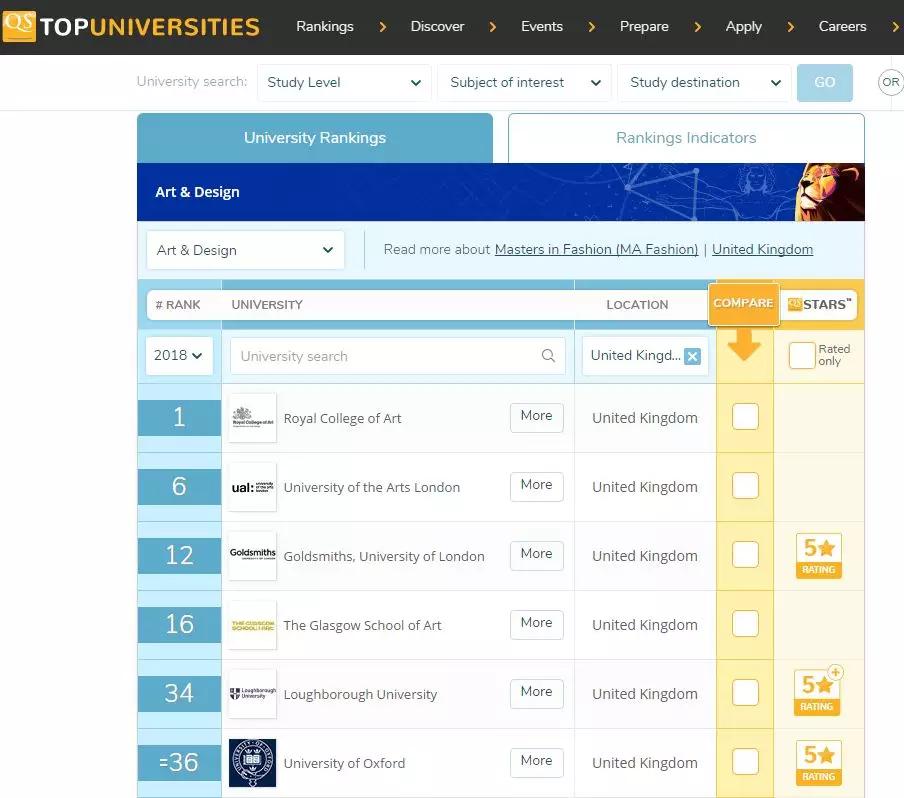Click the Oxford 5 star rating badge
Viewport: 904px width, 798px height.
point(819,763)
